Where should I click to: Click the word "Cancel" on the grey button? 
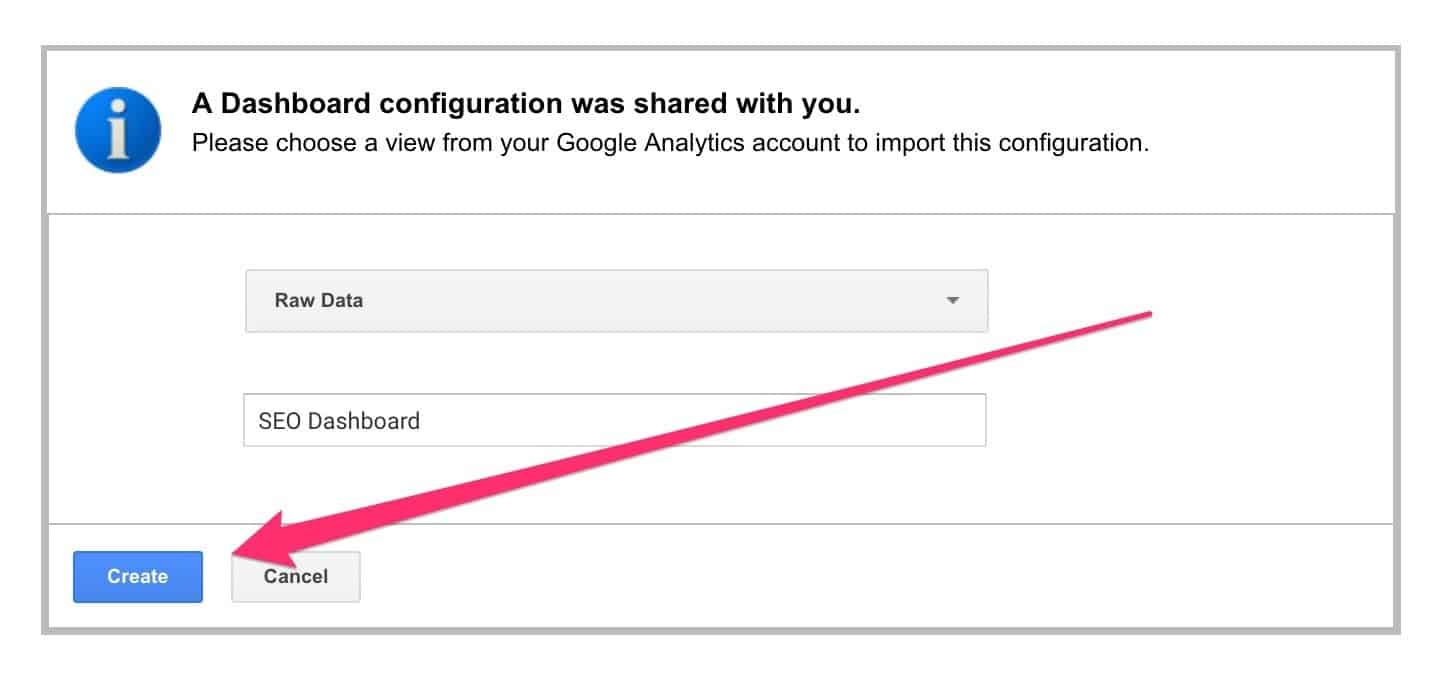[x=296, y=577]
